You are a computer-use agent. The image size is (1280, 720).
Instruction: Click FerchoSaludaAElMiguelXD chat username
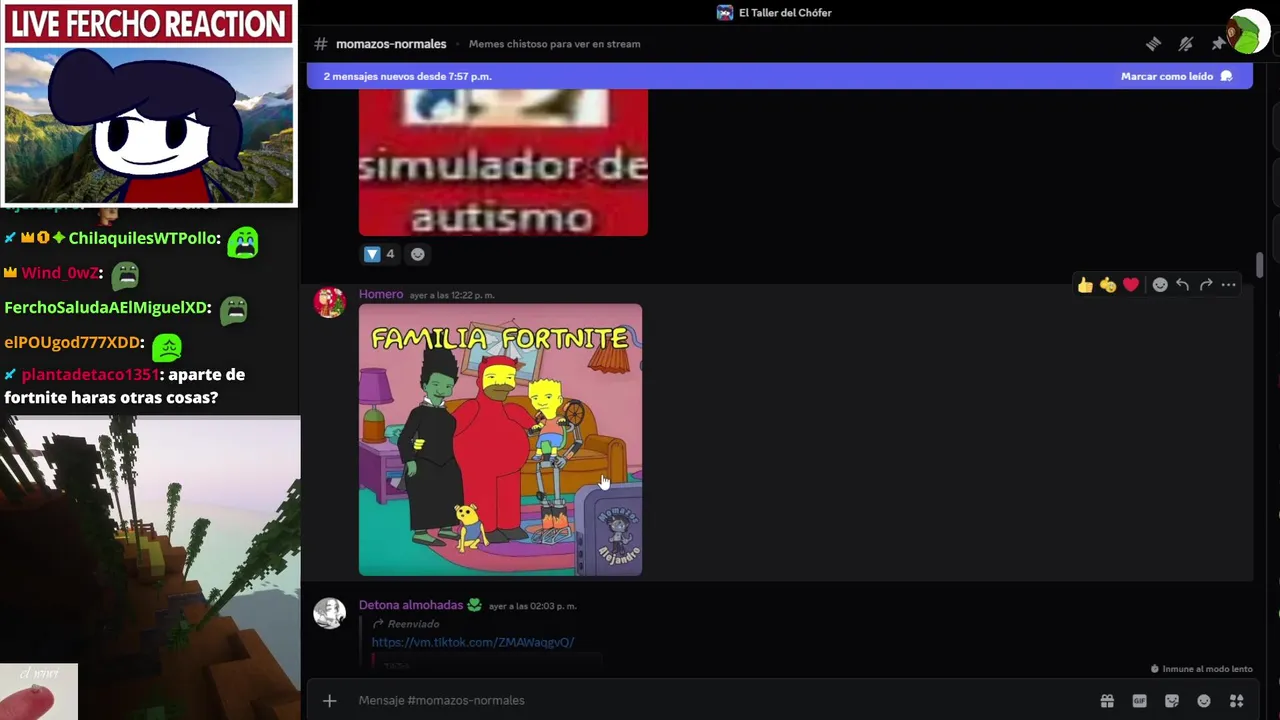click(106, 308)
